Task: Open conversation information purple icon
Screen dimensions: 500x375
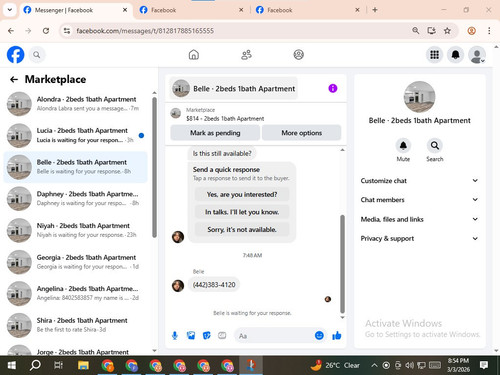Action: [333, 88]
